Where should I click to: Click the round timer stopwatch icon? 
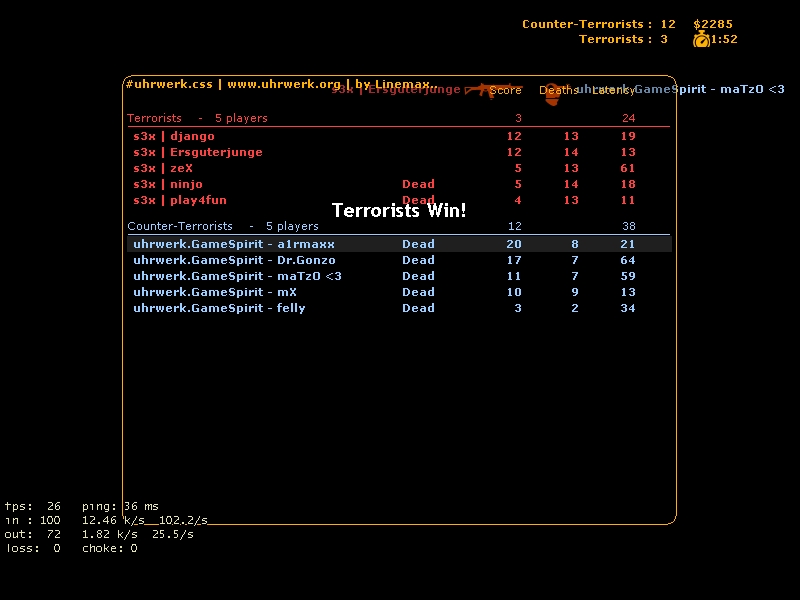click(x=701, y=39)
